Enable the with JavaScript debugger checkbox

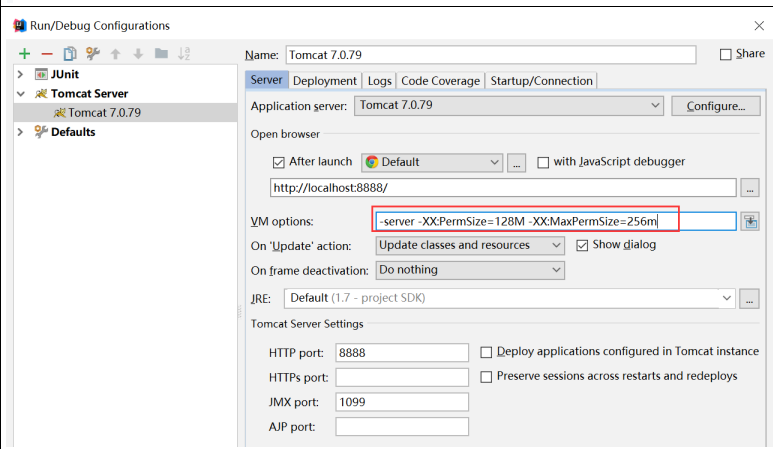tap(544, 162)
